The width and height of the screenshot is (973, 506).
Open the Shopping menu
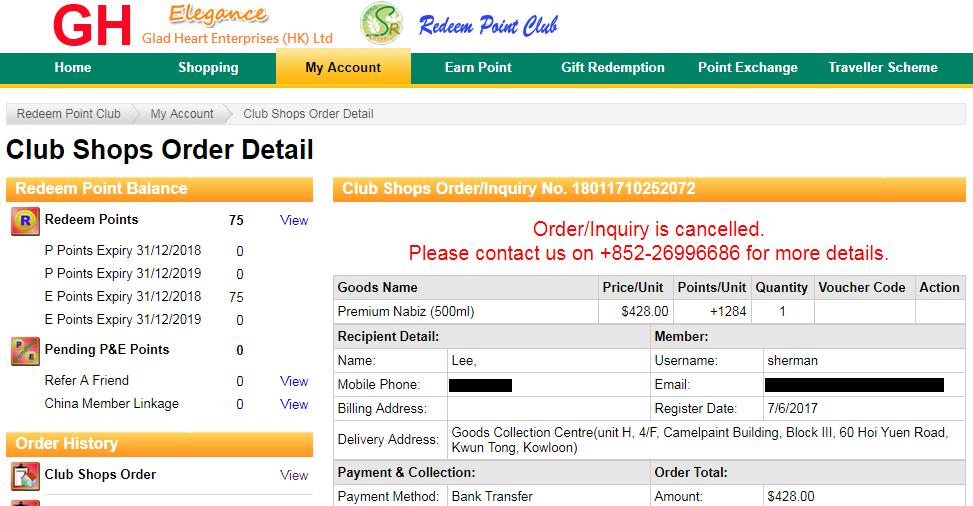(x=208, y=68)
